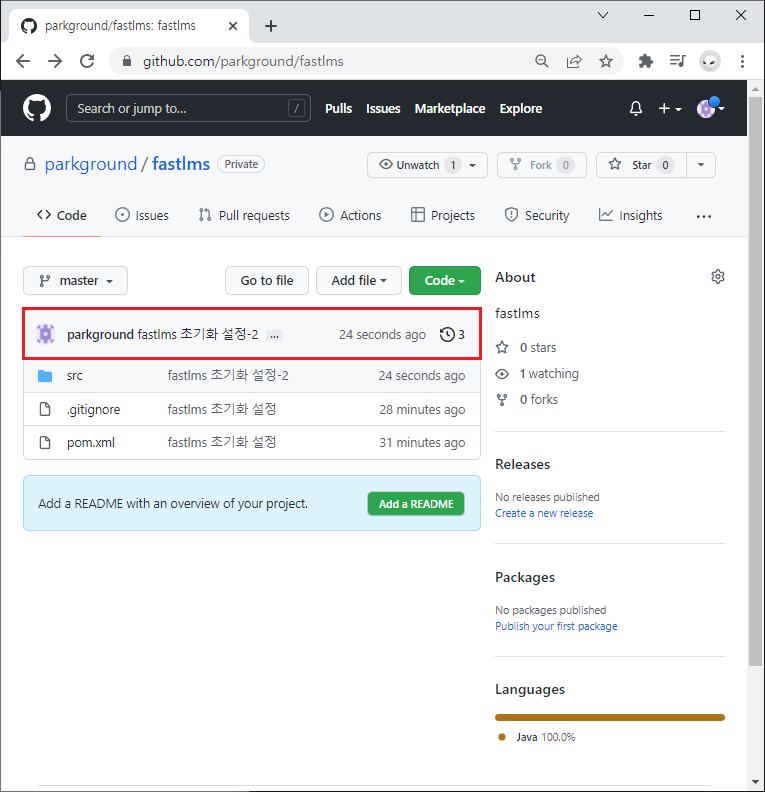Click the new tab plus button

tap(271, 26)
